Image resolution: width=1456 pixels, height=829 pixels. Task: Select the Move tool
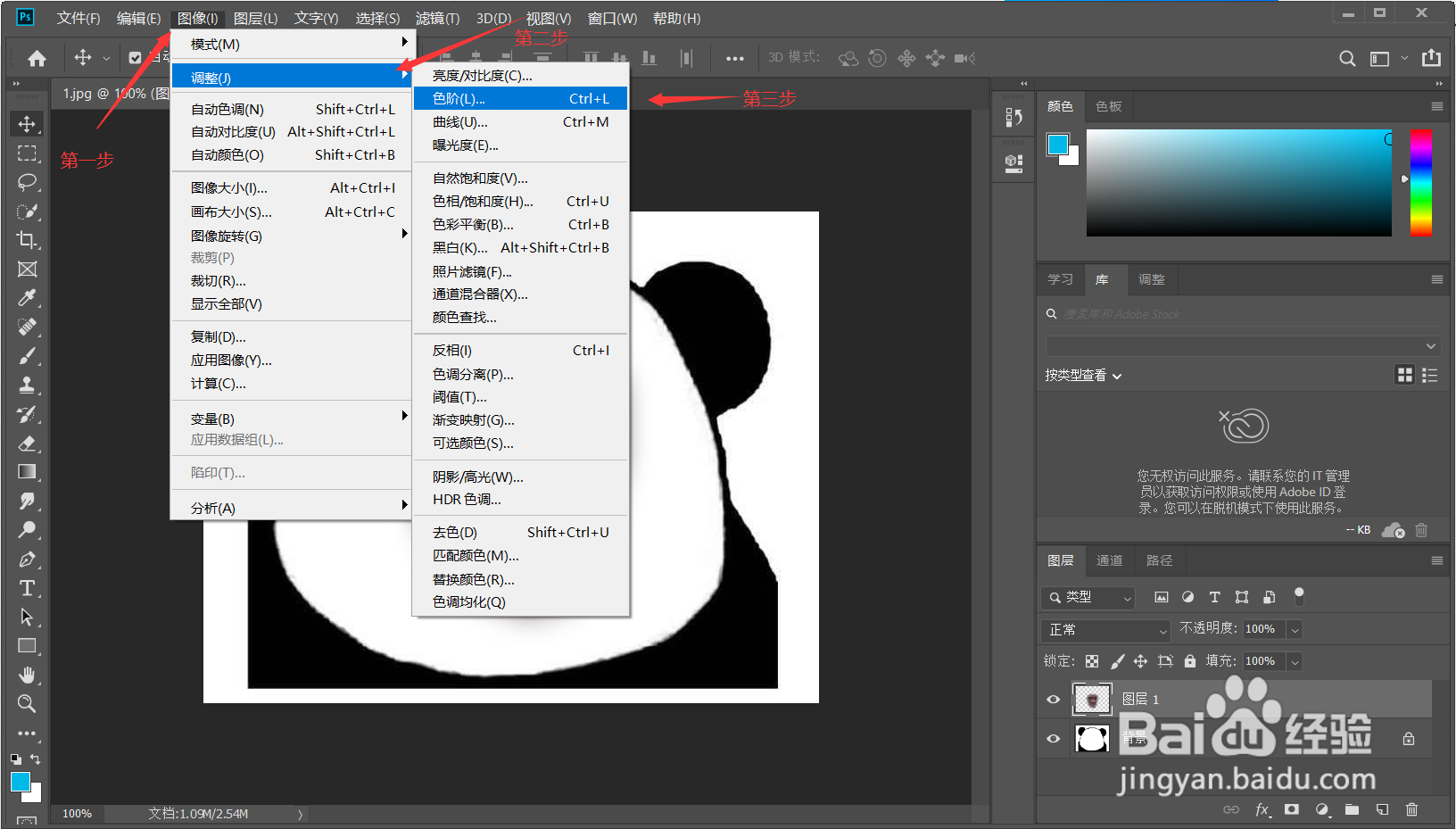coord(27,124)
